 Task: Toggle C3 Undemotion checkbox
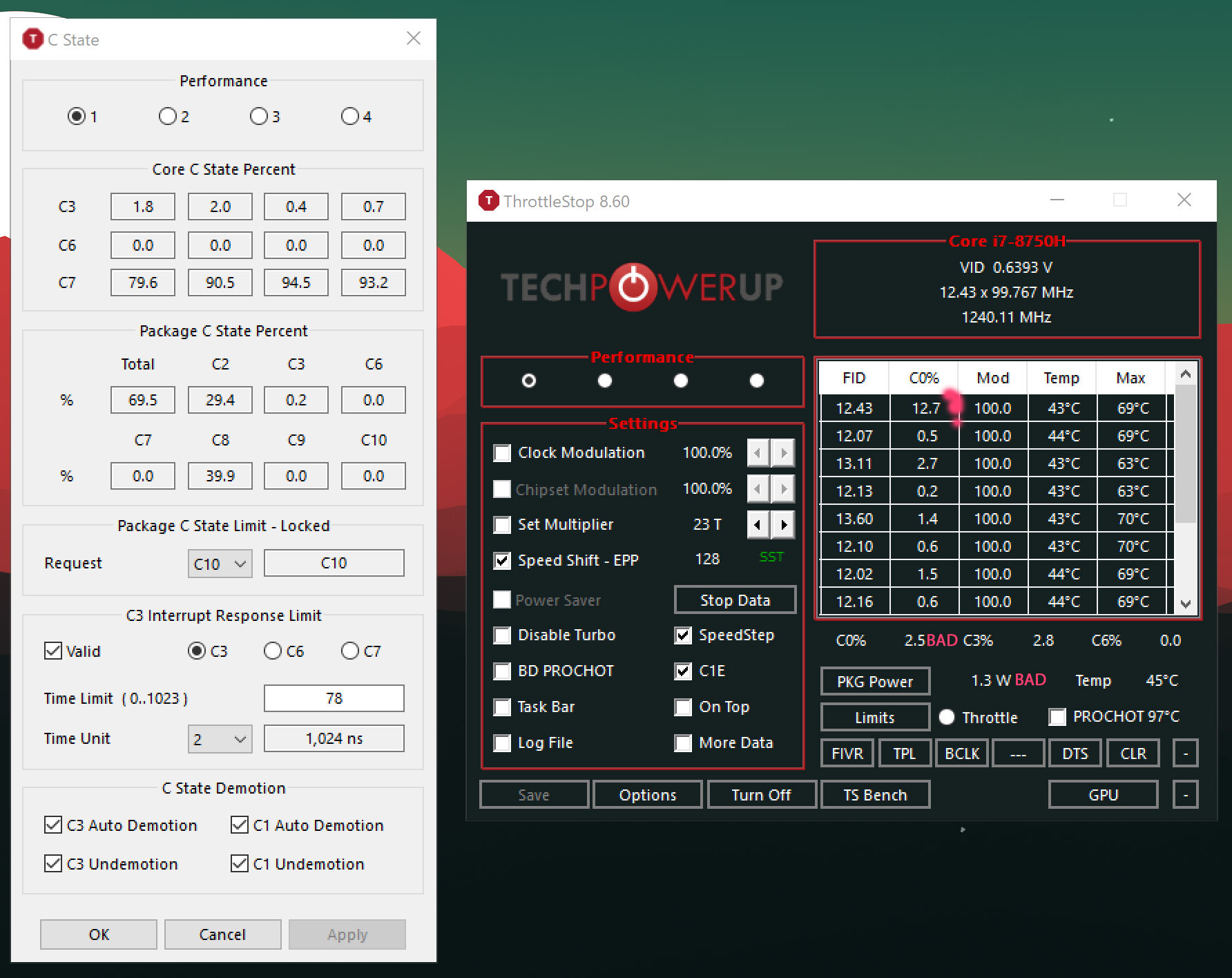tap(53, 863)
